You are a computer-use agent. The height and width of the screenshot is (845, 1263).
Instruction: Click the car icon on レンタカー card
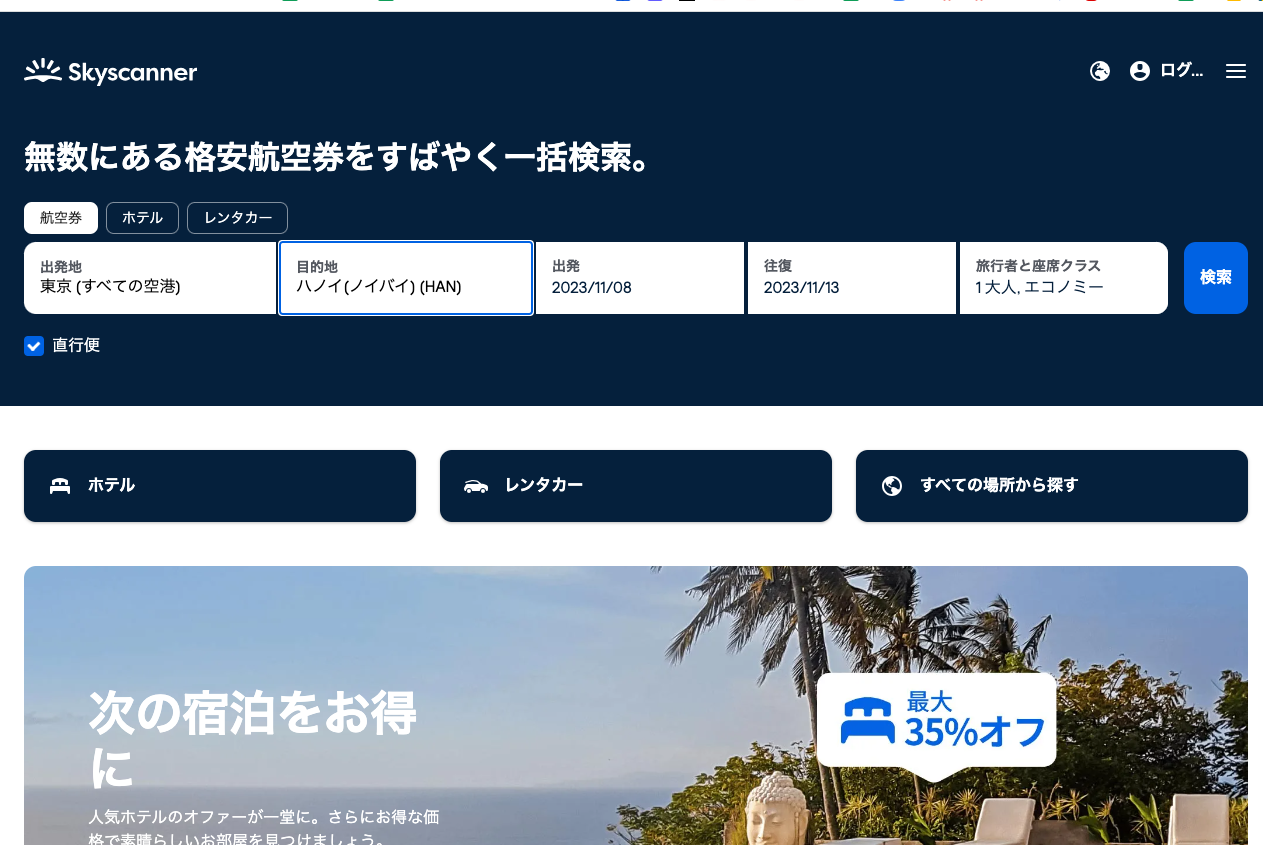[476, 486]
